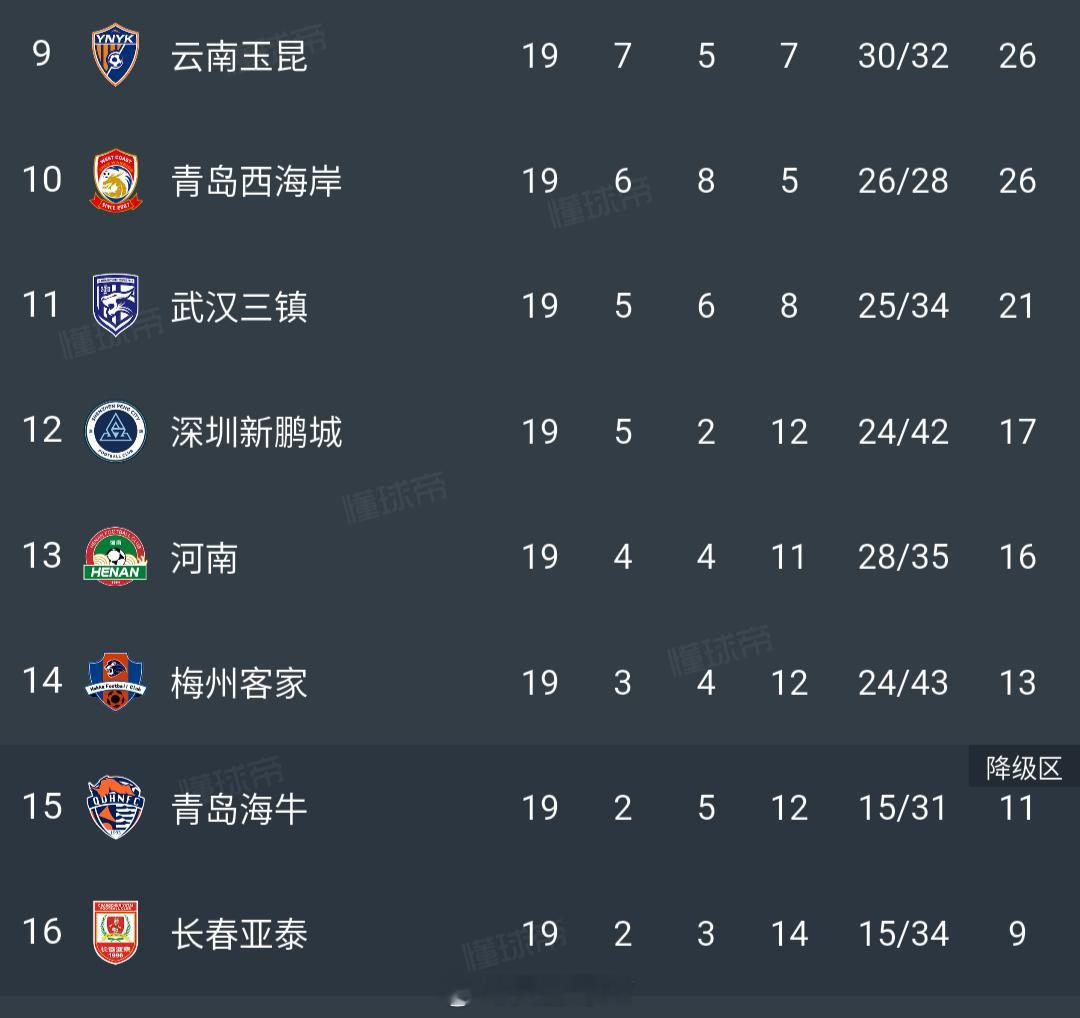The width and height of the screenshot is (1080, 1018).
Task: Open 青岛海牛 team entry
Action: tap(239, 809)
